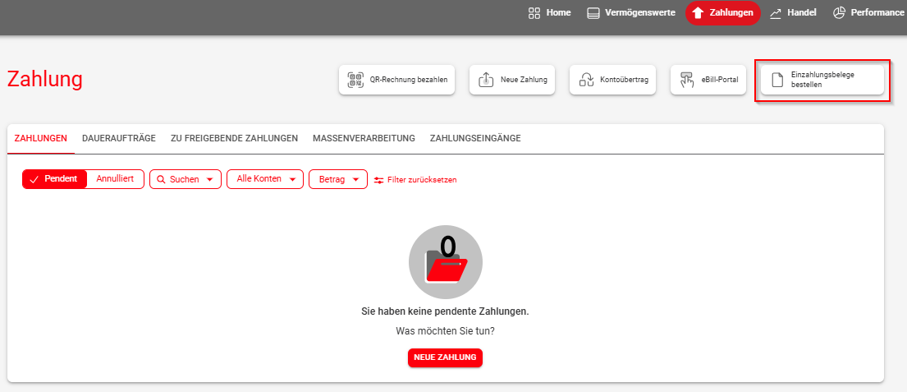The height and width of the screenshot is (392, 907).
Task: Switch to the Annulliert filter
Action: click(x=115, y=179)
